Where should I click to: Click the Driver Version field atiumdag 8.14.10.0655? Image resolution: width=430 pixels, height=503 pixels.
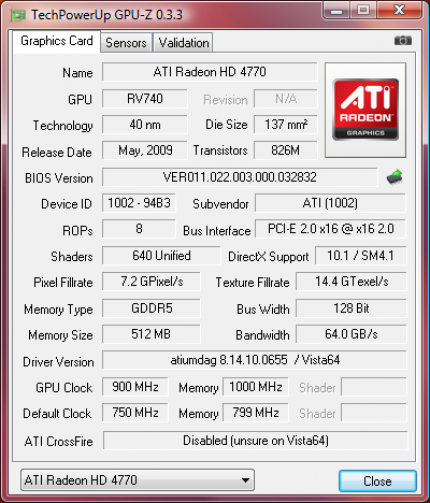(x=255, y=360)
